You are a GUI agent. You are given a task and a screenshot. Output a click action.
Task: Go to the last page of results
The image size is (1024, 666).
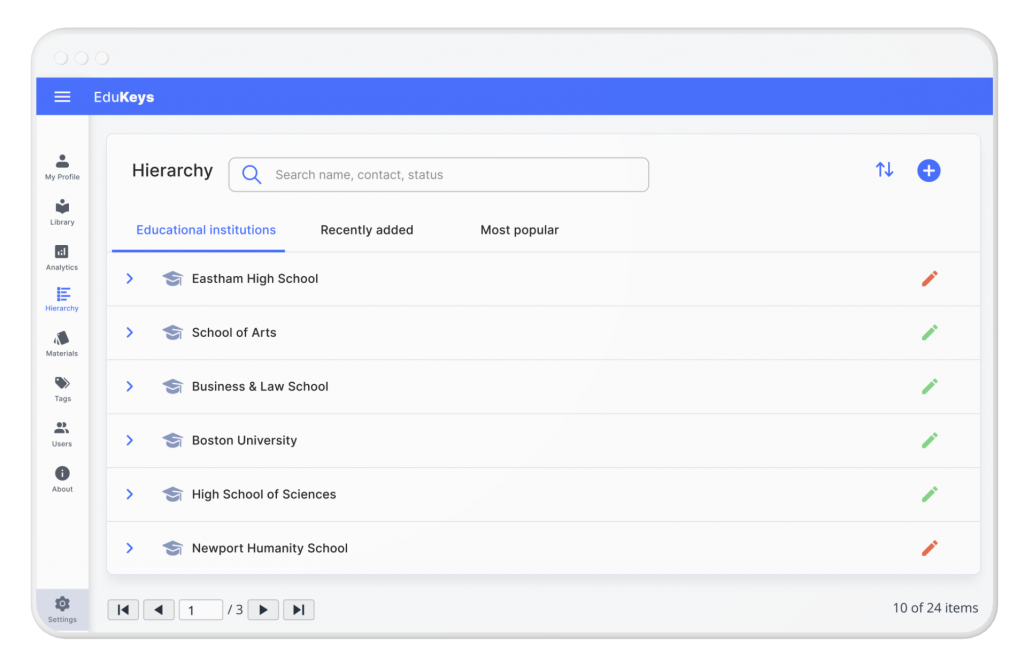[298, 609]
